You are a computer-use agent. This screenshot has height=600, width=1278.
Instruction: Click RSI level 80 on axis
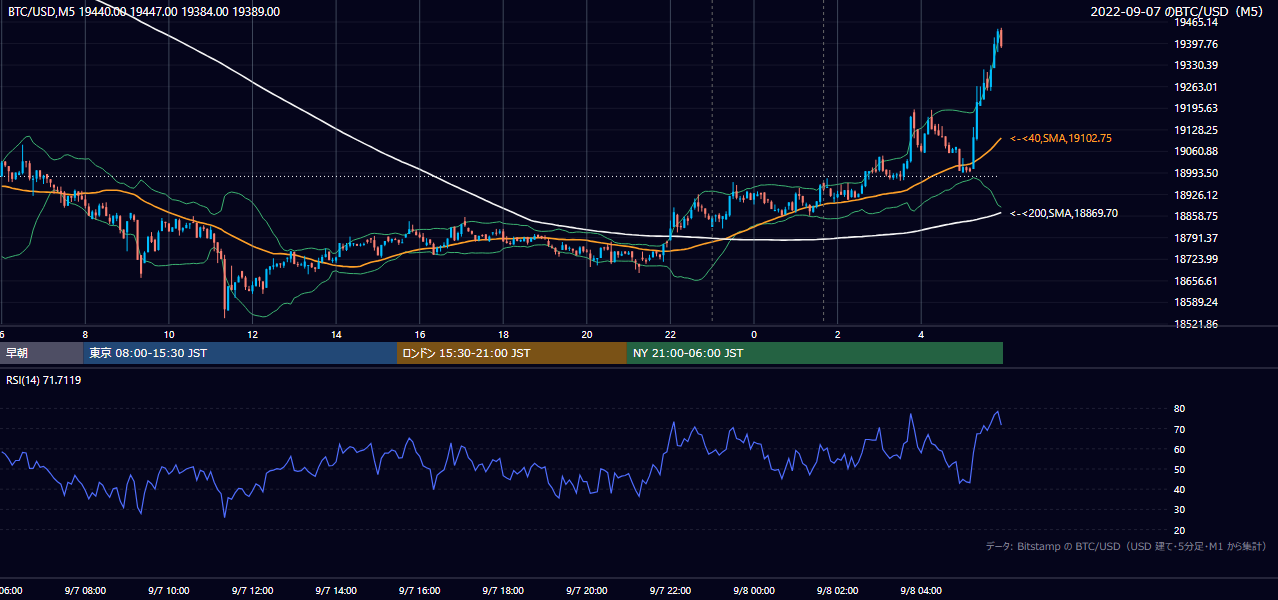click(x=1180, y=409)
